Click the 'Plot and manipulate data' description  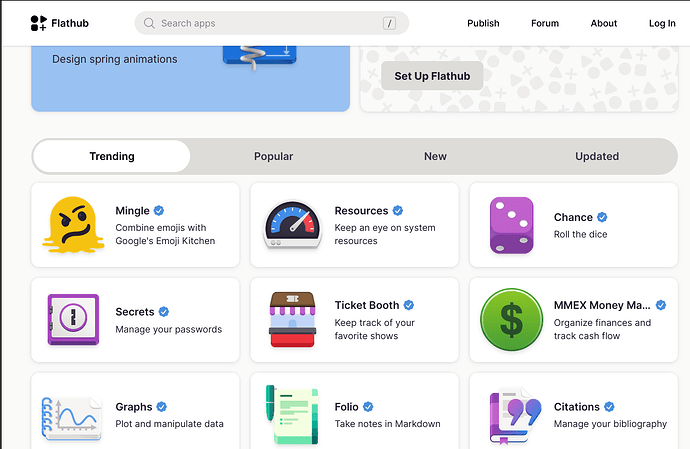169,423
